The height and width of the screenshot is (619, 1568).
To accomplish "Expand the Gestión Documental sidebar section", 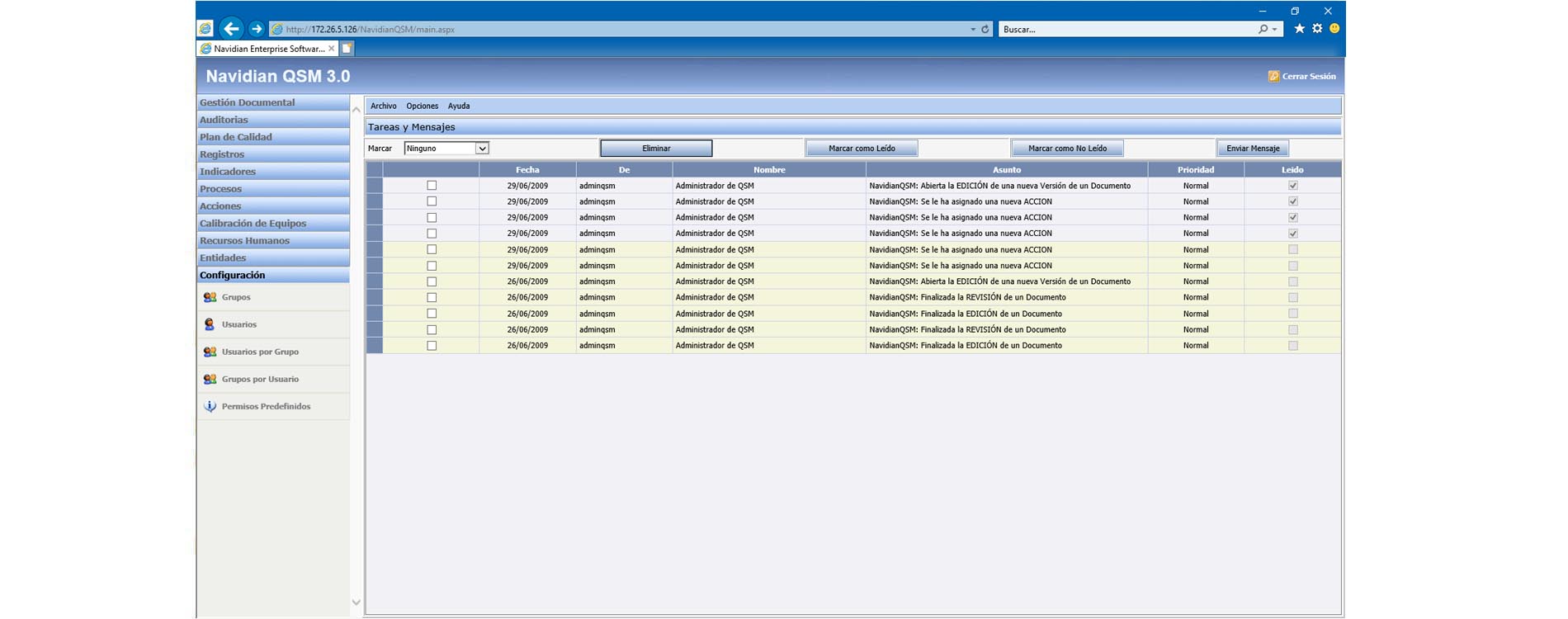I will click(248, 102).
